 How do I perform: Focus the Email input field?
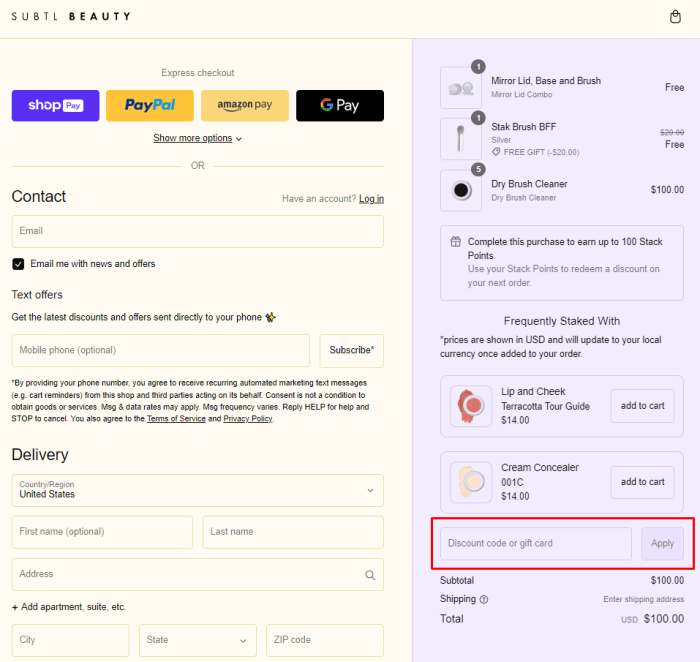pyautogui.click(x=198, y=231)
